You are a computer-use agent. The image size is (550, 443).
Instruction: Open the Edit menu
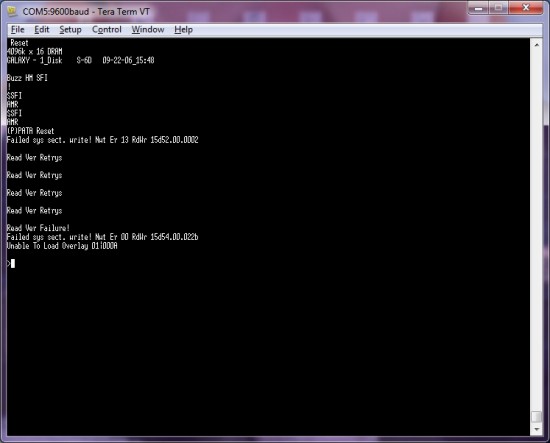[x=42, y=29]
